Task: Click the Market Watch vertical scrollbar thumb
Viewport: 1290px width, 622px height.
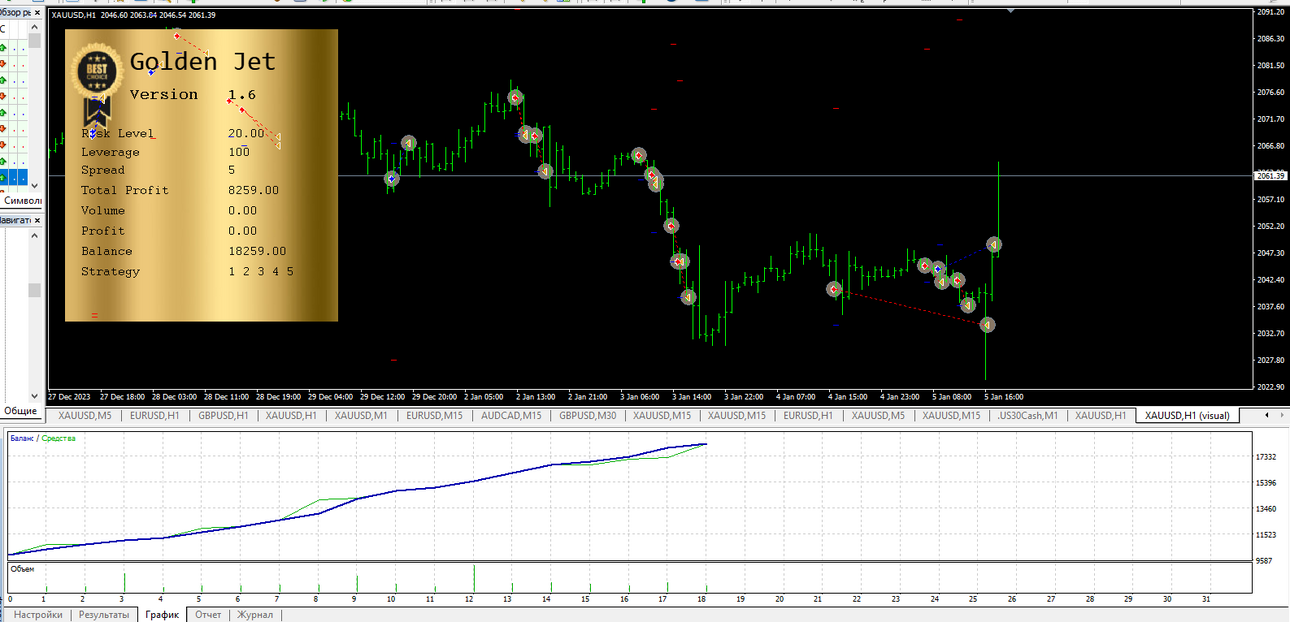Action: [34, 40]
